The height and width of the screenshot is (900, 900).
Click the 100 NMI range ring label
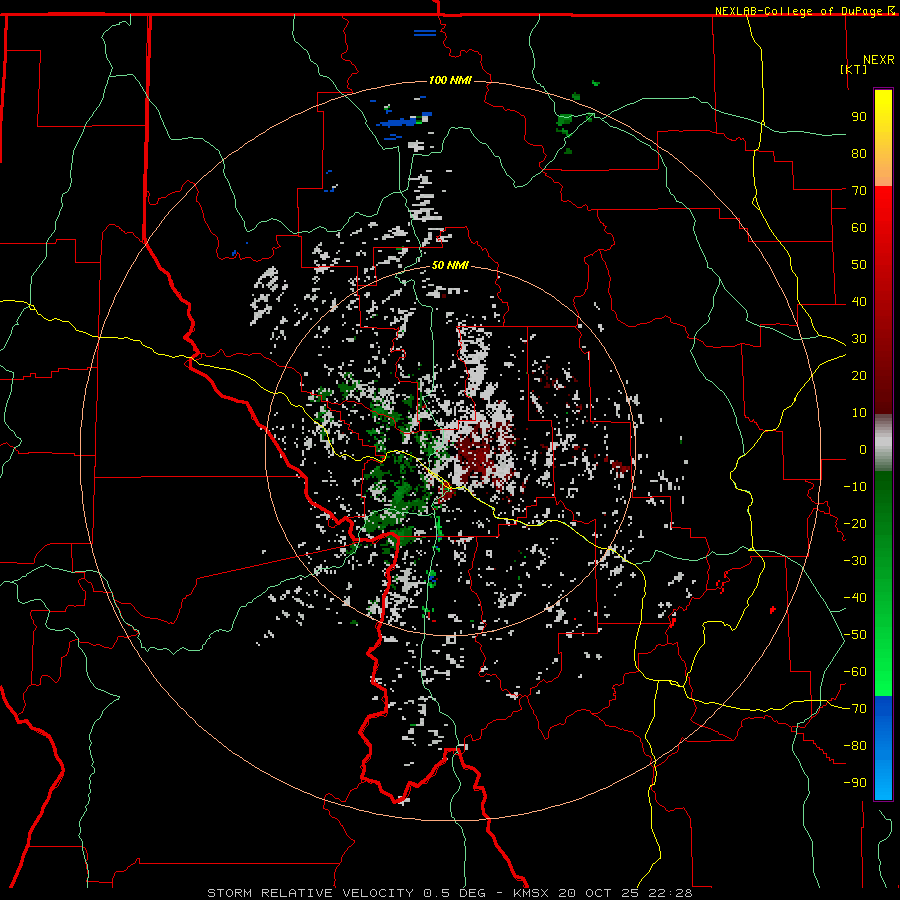(x=450, y=80)
